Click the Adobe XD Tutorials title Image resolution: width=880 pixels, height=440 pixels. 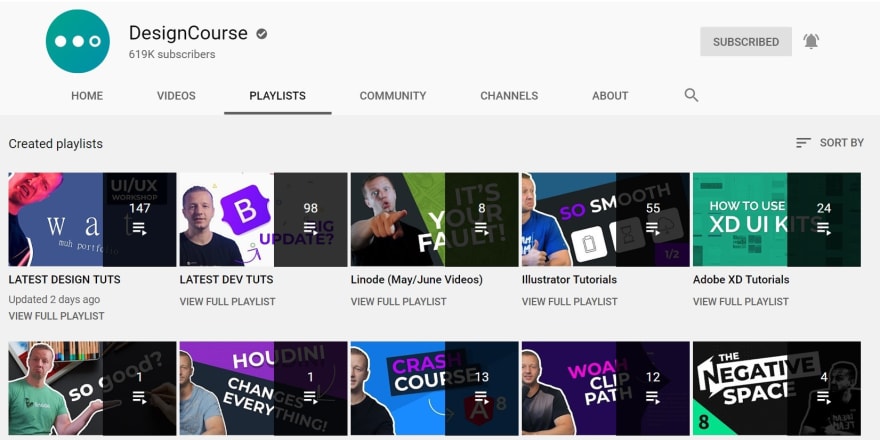tap(741, 279)
